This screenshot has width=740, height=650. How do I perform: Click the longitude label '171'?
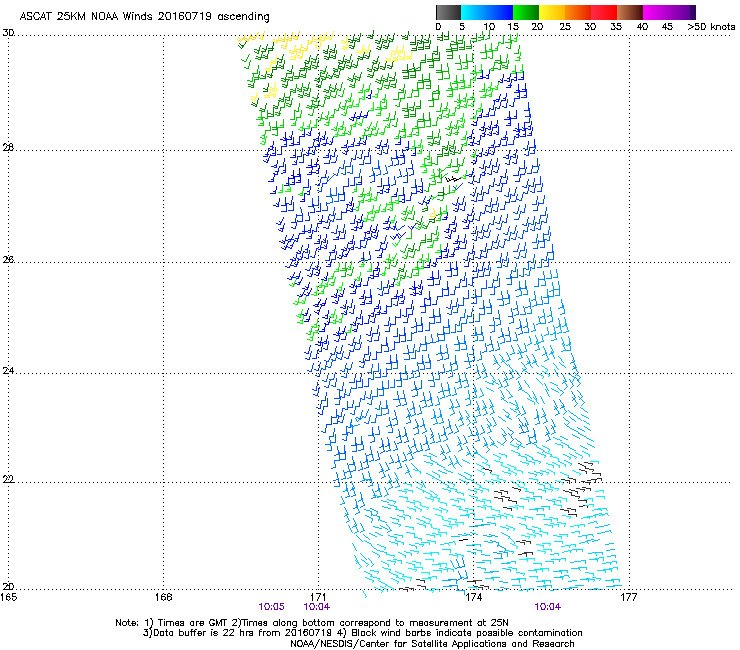point(319,597)
